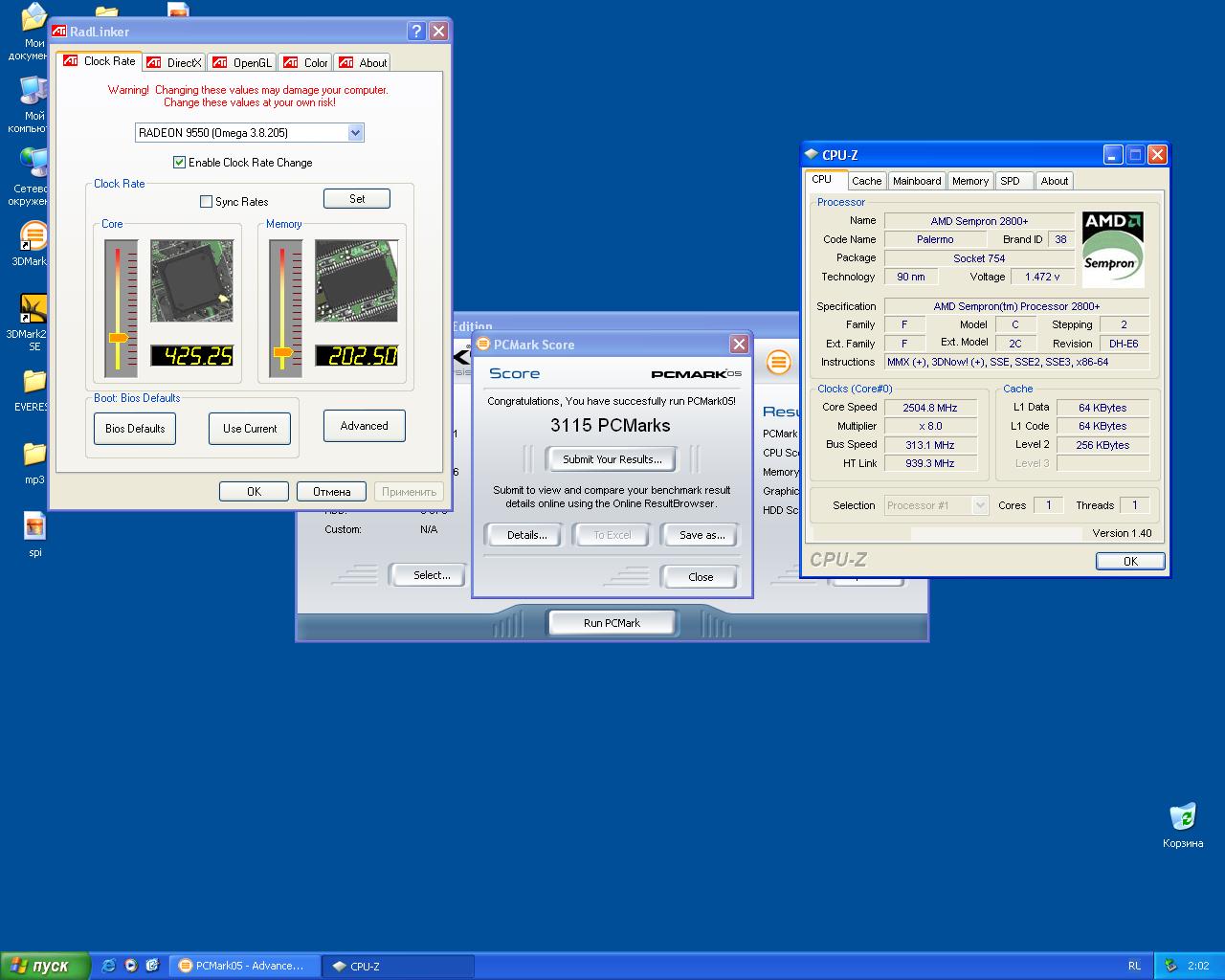This screenshot has width=1225, height=980.
Task: Click OK in the RadLinker window
Action: [254, 491]
